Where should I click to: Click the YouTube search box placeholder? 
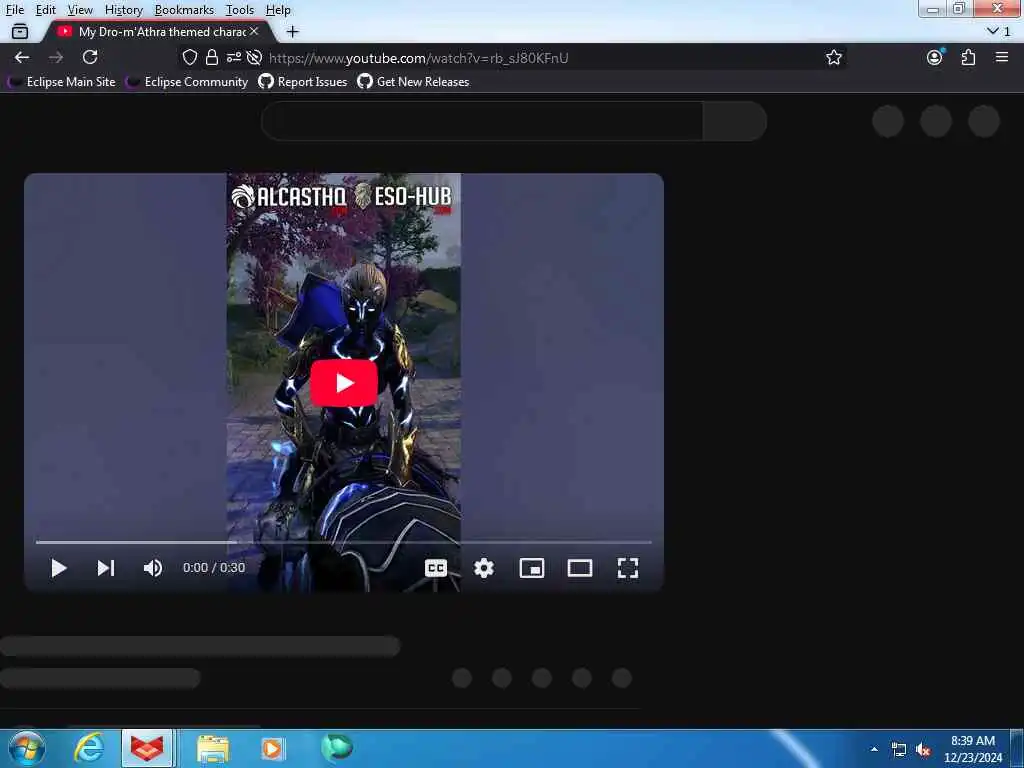click(483, 121)
